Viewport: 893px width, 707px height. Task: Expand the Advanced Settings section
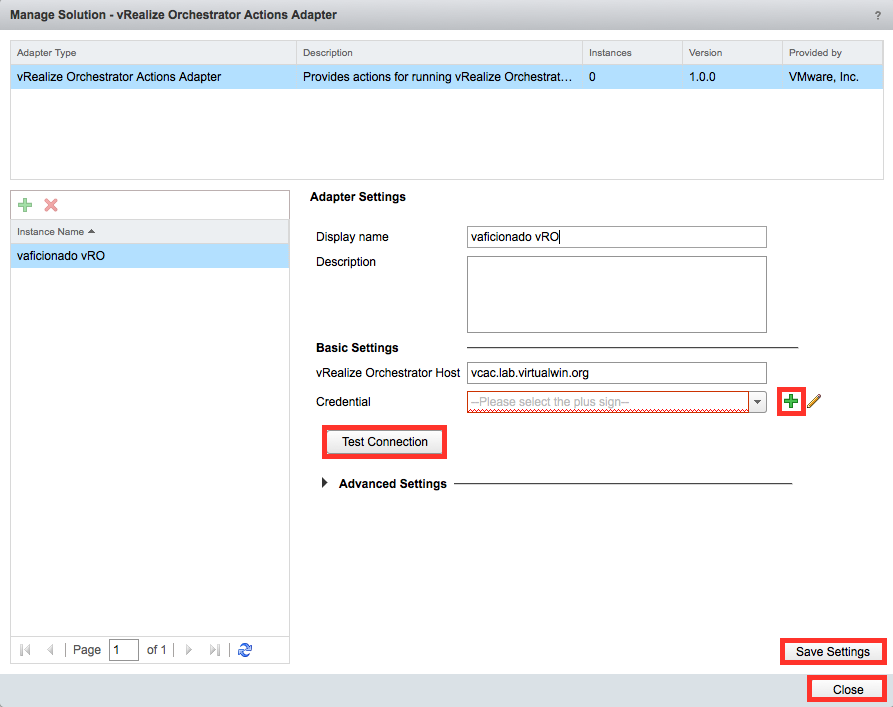[x=325, y=483]
